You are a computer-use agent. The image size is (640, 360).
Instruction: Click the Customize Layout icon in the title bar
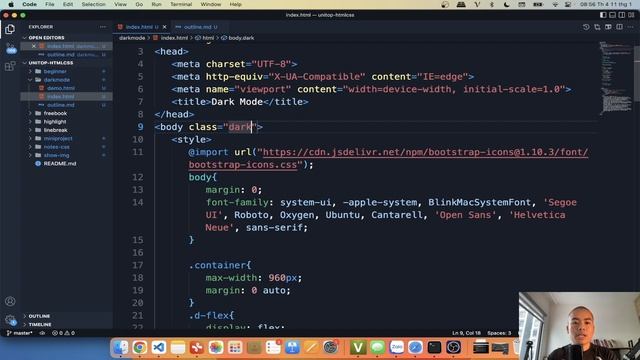click(631, 15)
